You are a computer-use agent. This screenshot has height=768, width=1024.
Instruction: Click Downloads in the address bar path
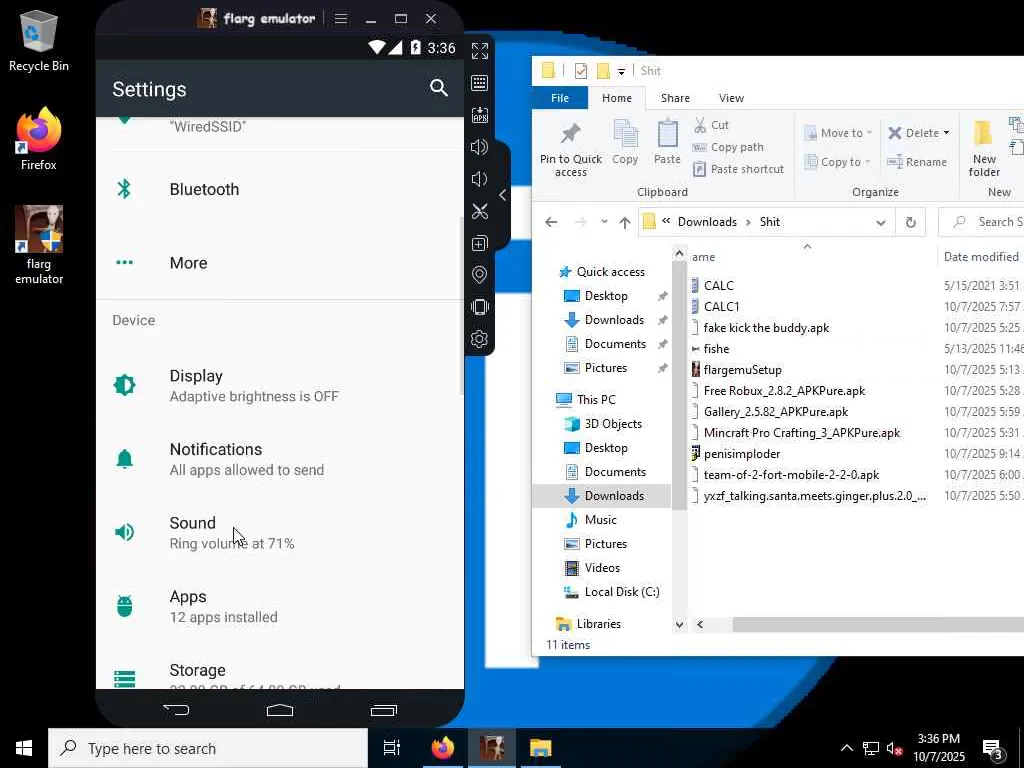click(x=707, y=222)
